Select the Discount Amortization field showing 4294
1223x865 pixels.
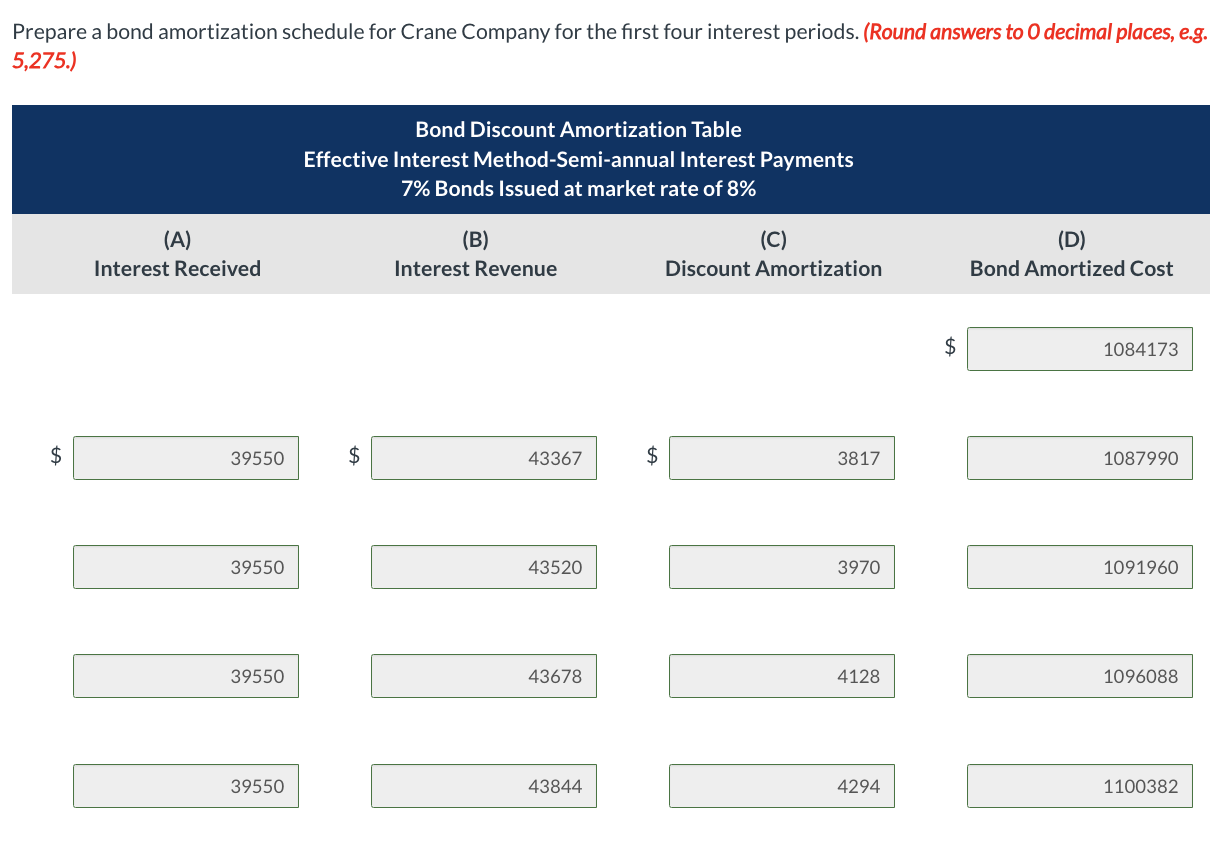[x=781, y=785]
